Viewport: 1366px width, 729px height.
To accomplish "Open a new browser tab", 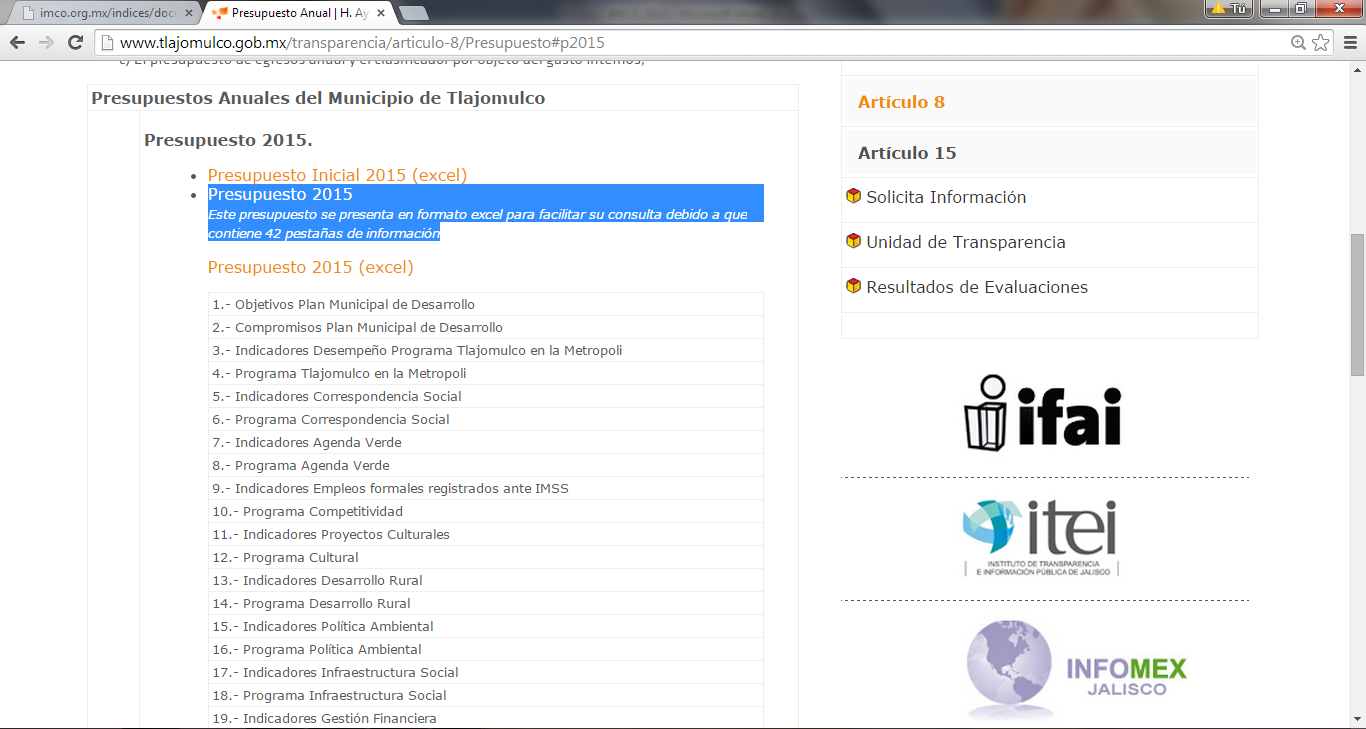I will [414, 13].
